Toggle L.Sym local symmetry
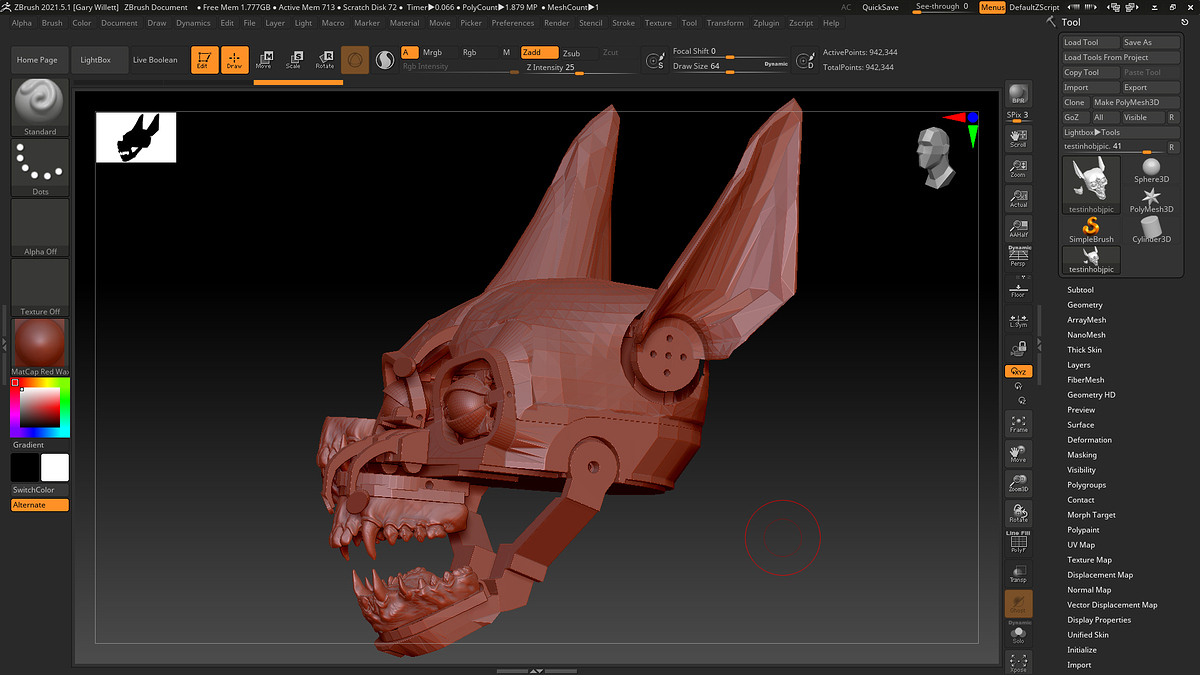Image resolution: width=1200 pixels, height=675 pixels. point(1018,320)
